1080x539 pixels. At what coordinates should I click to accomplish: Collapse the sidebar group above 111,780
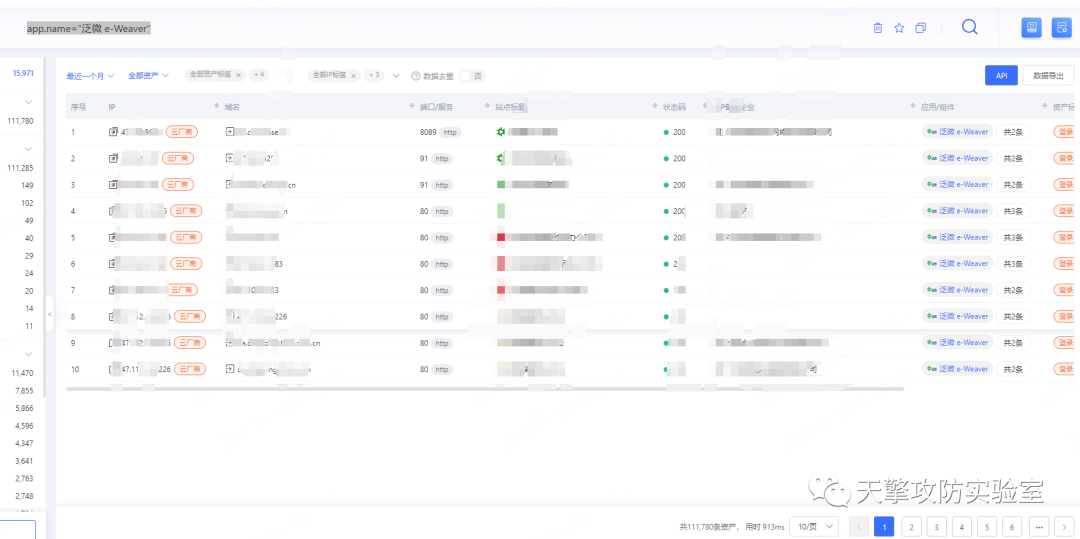pos(28,102)
